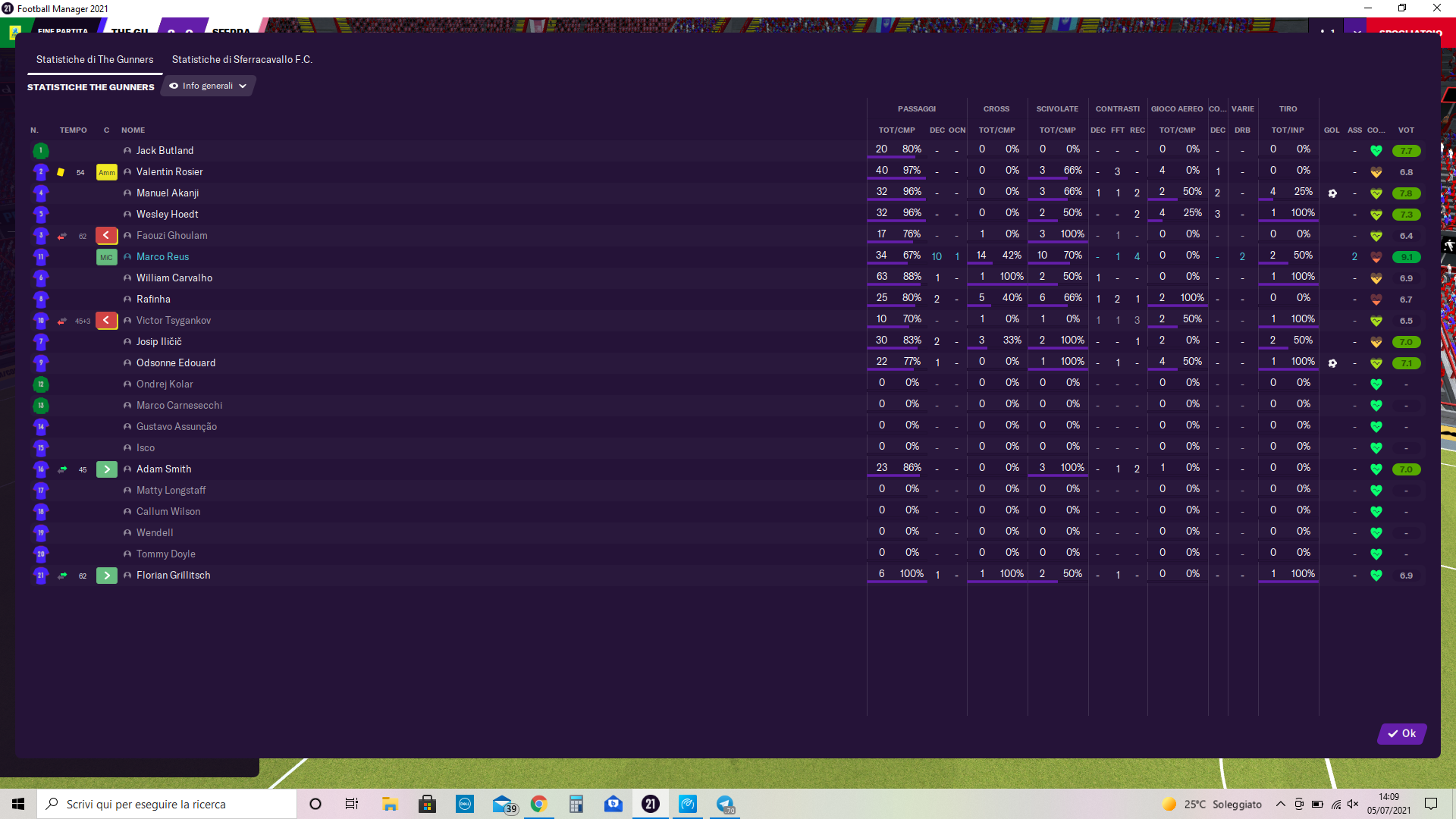Click Marco Reus's condition heart icon
Viewport: 1456px width, 819px height.
(1376, 257)
